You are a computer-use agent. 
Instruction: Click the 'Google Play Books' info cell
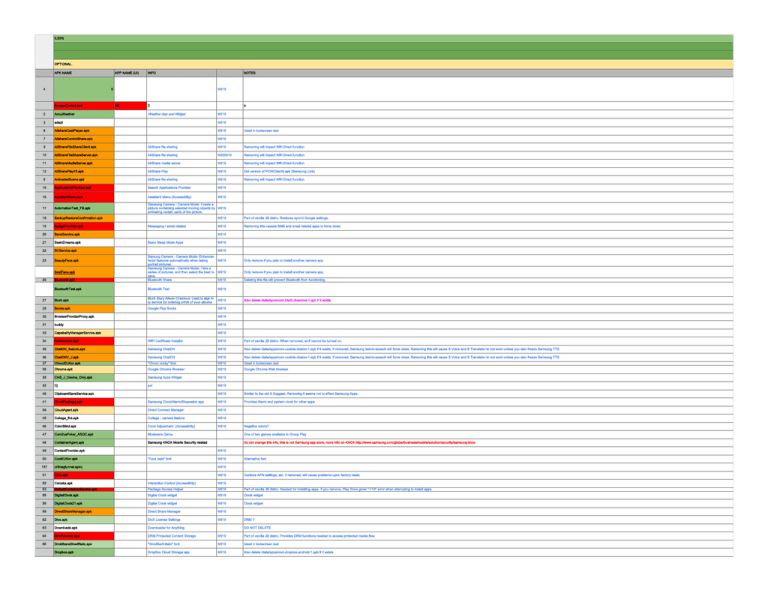click(x=181, y=308)
